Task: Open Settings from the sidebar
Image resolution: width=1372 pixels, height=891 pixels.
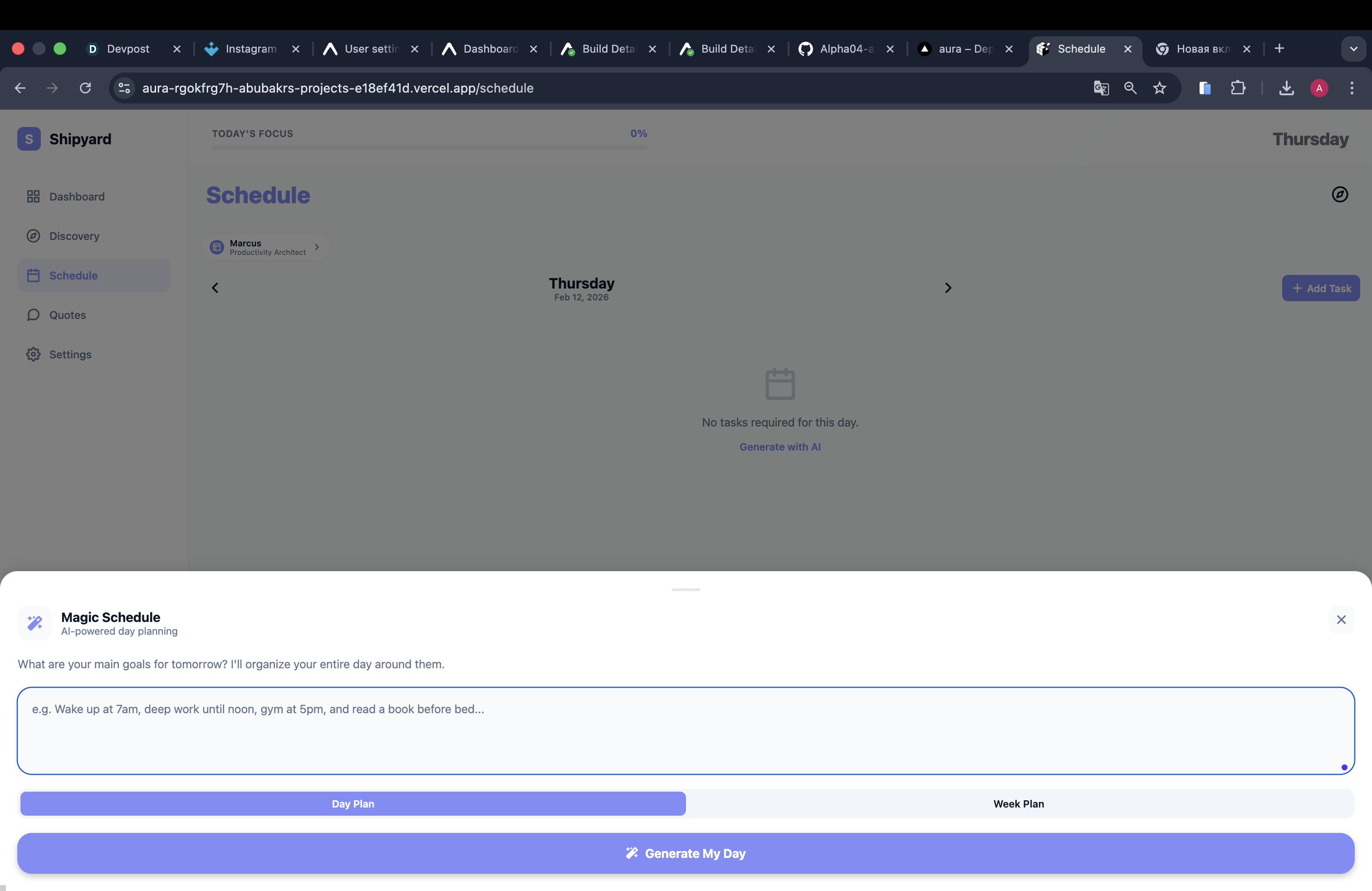Action: 70,354
